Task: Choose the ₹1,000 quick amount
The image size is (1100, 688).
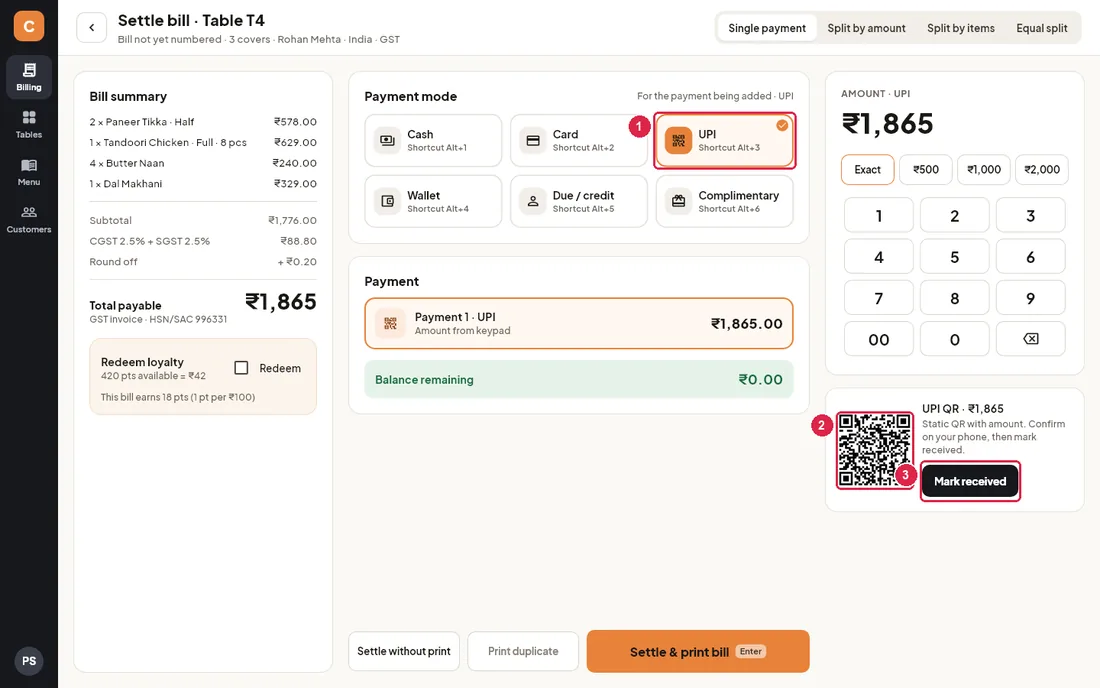Action: [x=984, y=170]
